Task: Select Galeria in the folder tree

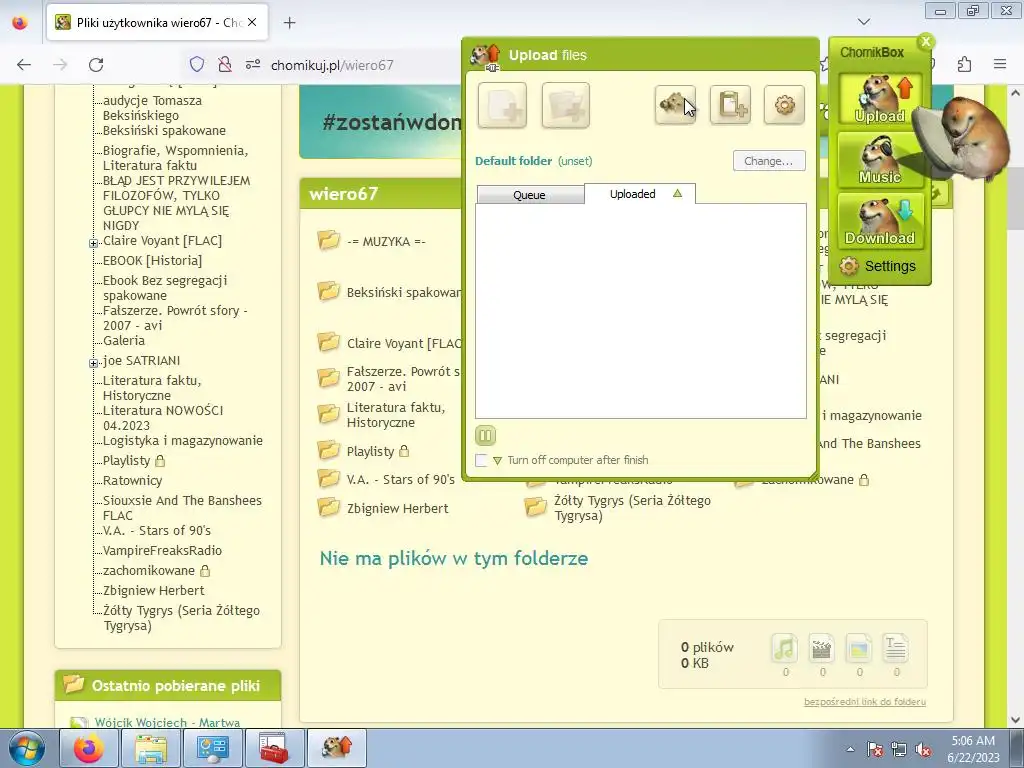Action: point(124,341)
